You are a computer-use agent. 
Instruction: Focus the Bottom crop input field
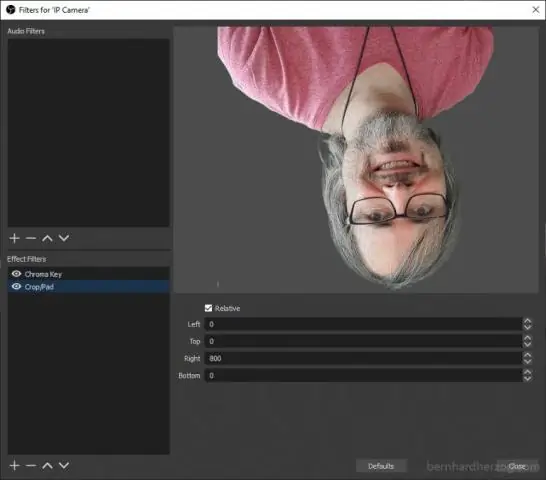coord(363,376)
